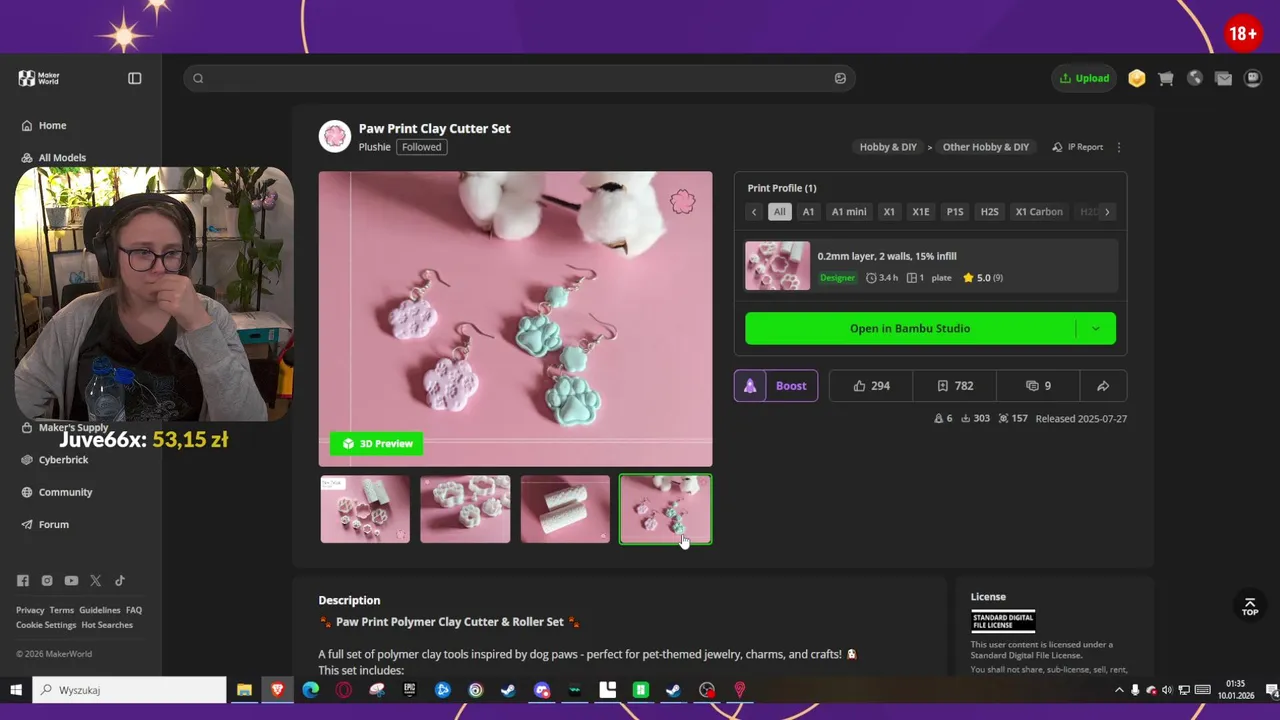
Task: Open the MakerWorld logo home link
Action: (x=40, y=78)
